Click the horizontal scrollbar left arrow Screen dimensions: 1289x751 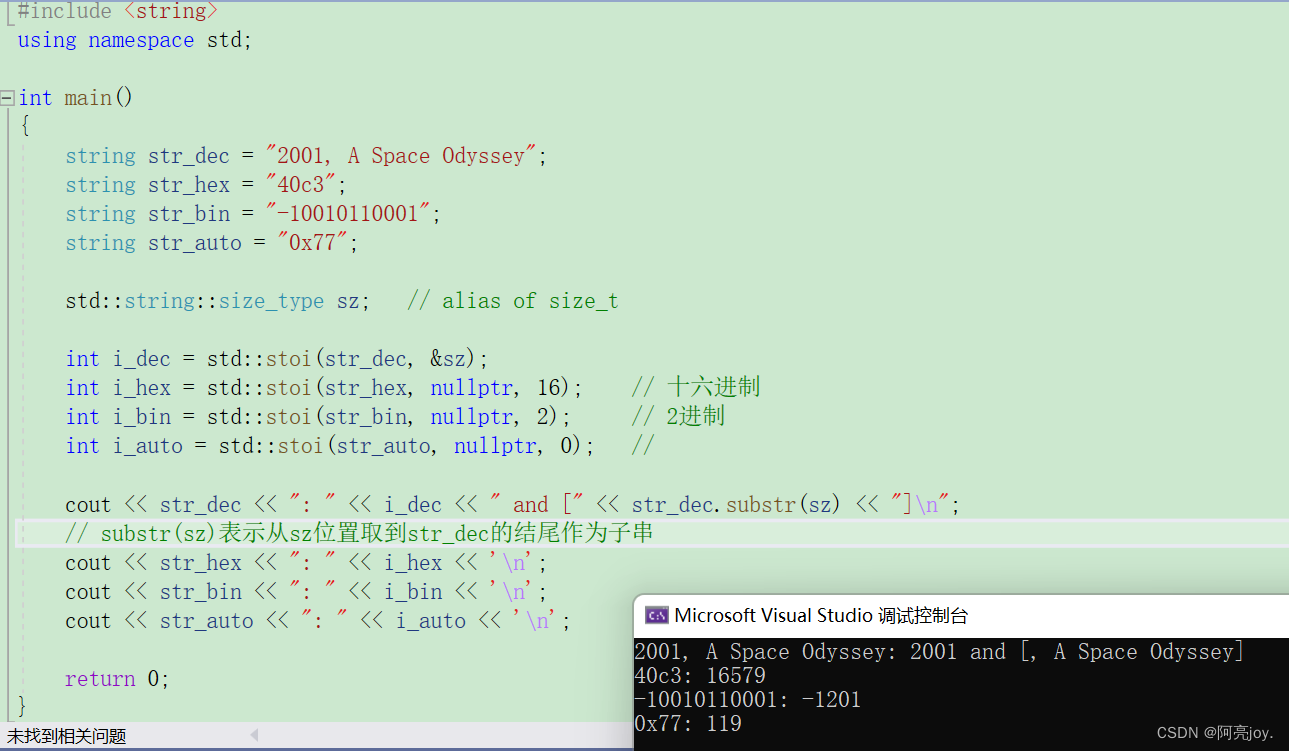click(253, 736)
